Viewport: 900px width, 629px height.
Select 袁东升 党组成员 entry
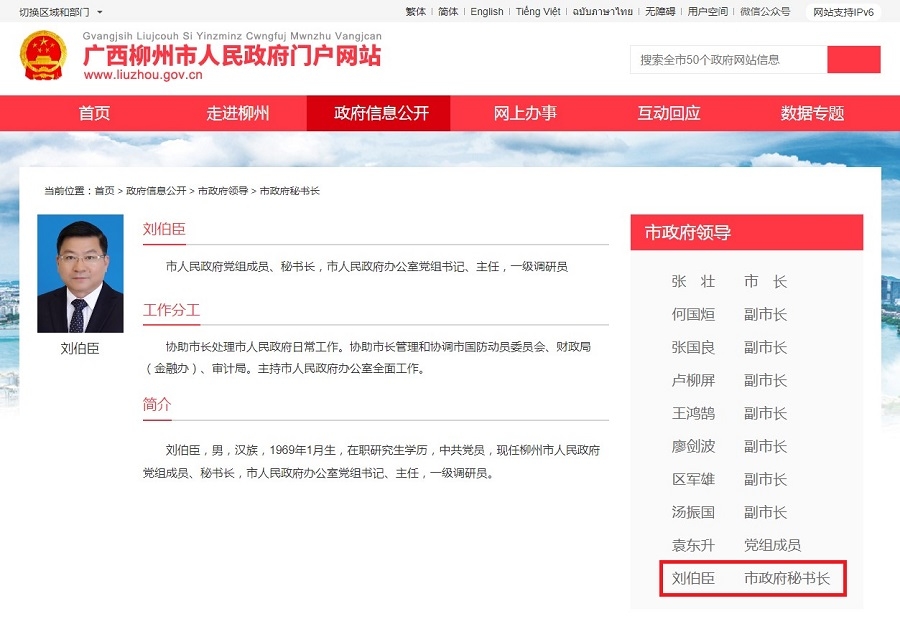pos(735,546)
